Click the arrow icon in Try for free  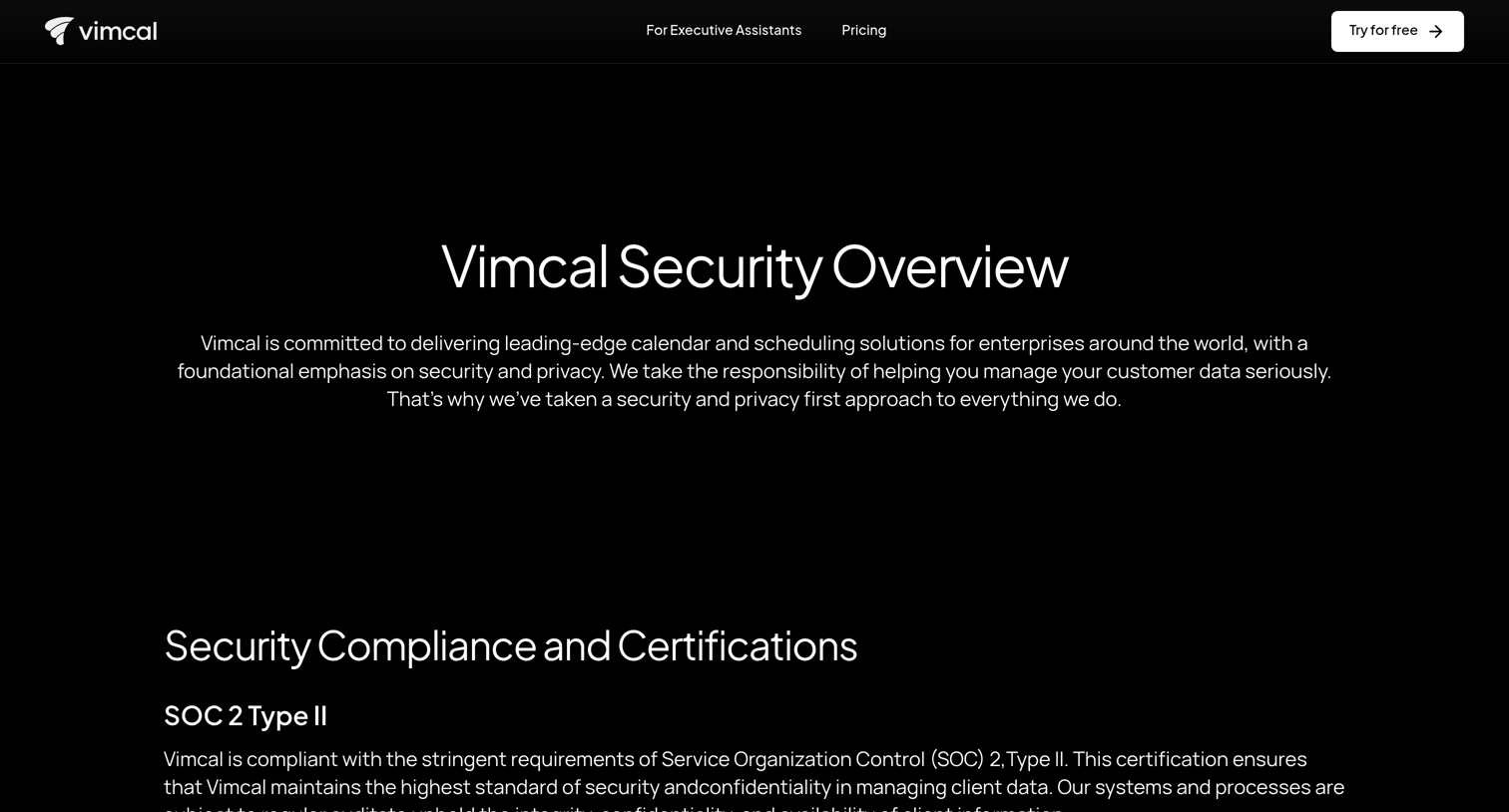[1436, 32]
